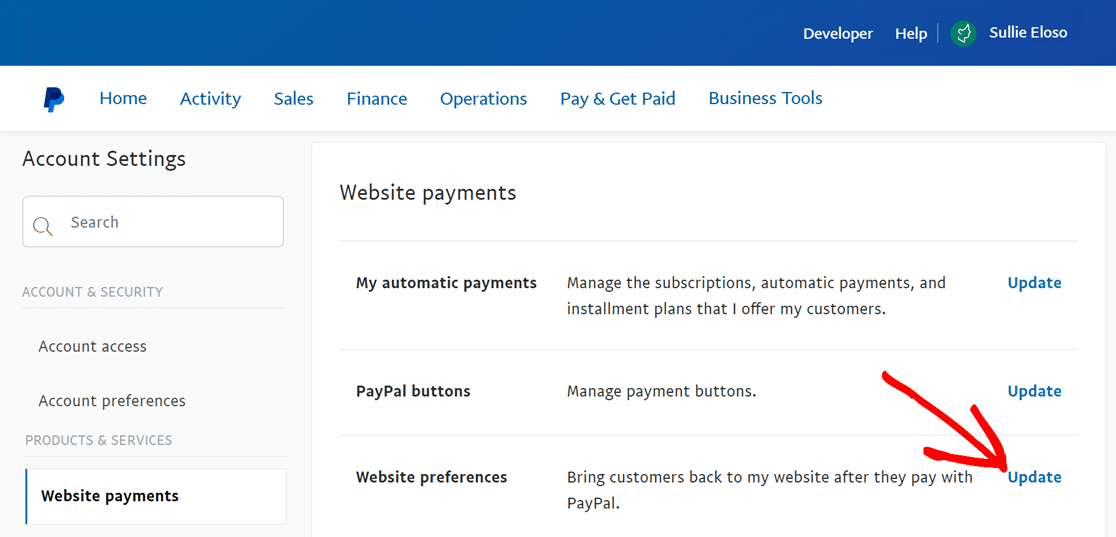Screen dimensions: 1116x537
Task: Open the user avatar icon beside Sullie Eloso
Action: click(x=963, y=33)
